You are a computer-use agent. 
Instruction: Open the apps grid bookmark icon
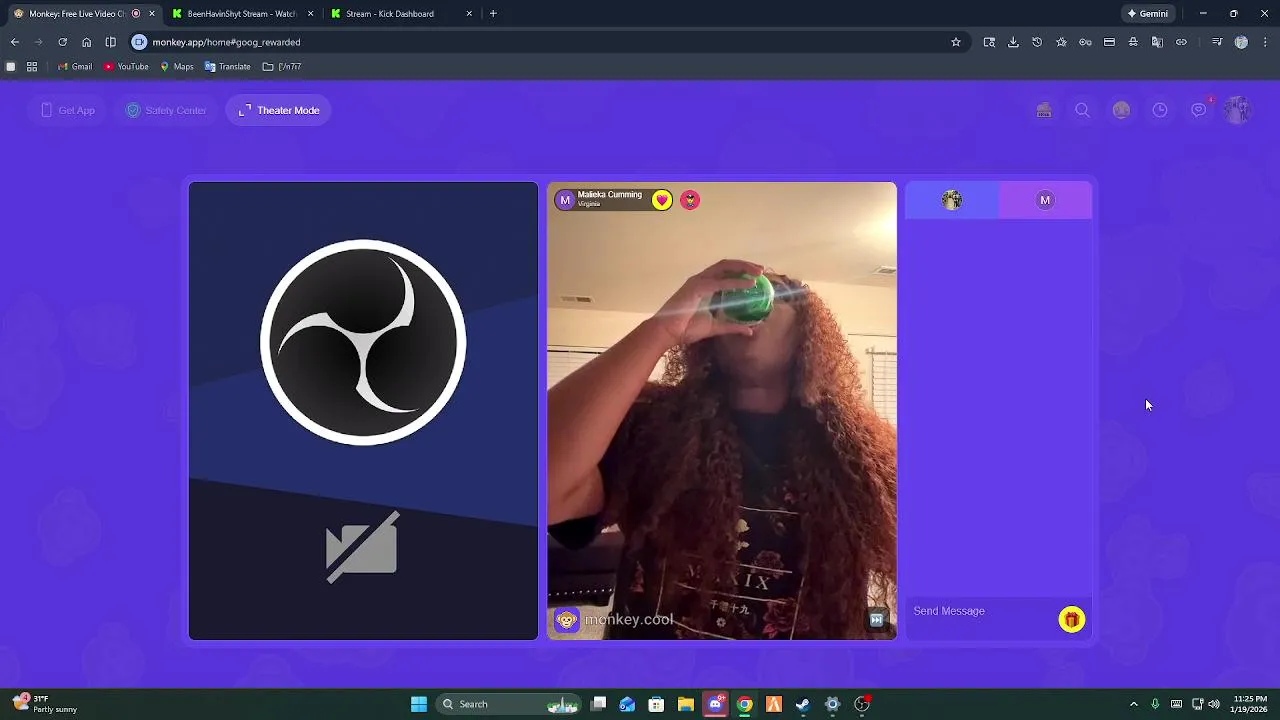coord(32,67)
